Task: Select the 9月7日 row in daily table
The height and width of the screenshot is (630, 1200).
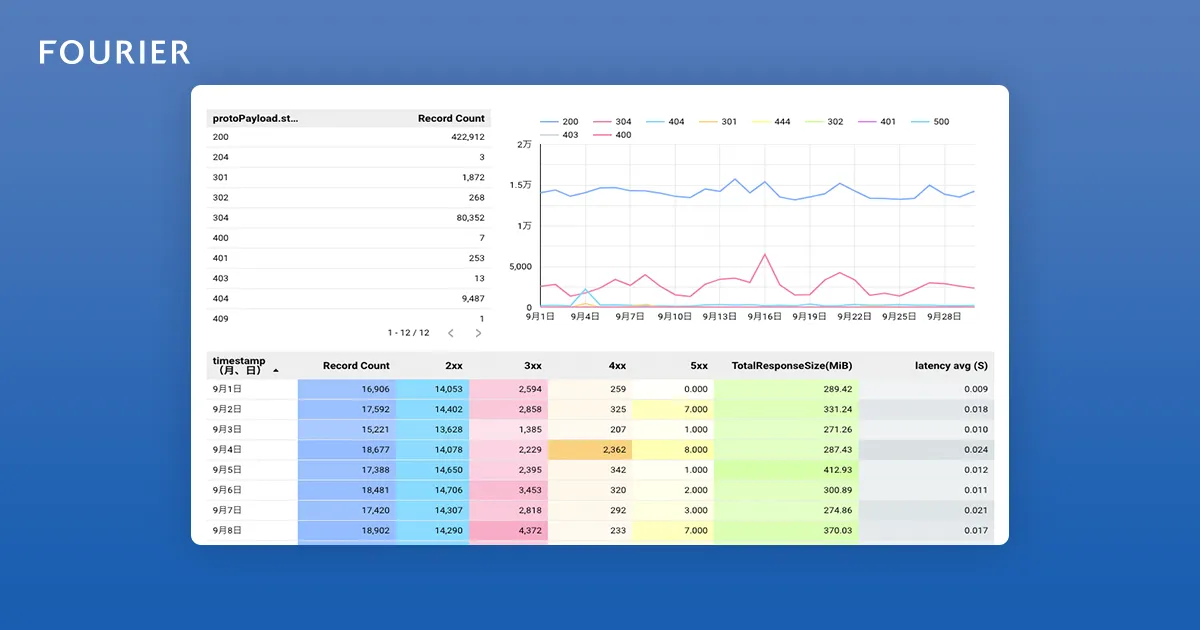Action: [600, 510]
